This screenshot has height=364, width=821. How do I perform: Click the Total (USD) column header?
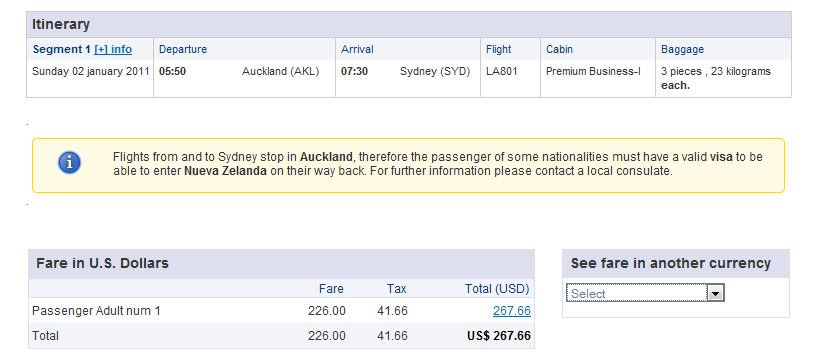click(497, 289)
